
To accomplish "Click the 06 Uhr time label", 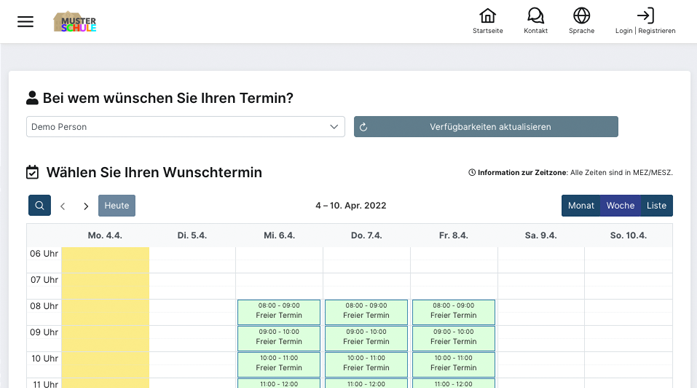I will (44, 254).
